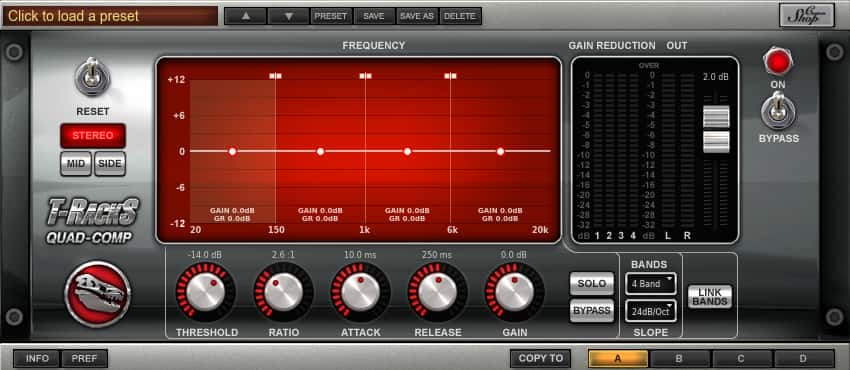Select previous preset with up arrow
The height and width of the screenshot is (370, 850).
246,16
